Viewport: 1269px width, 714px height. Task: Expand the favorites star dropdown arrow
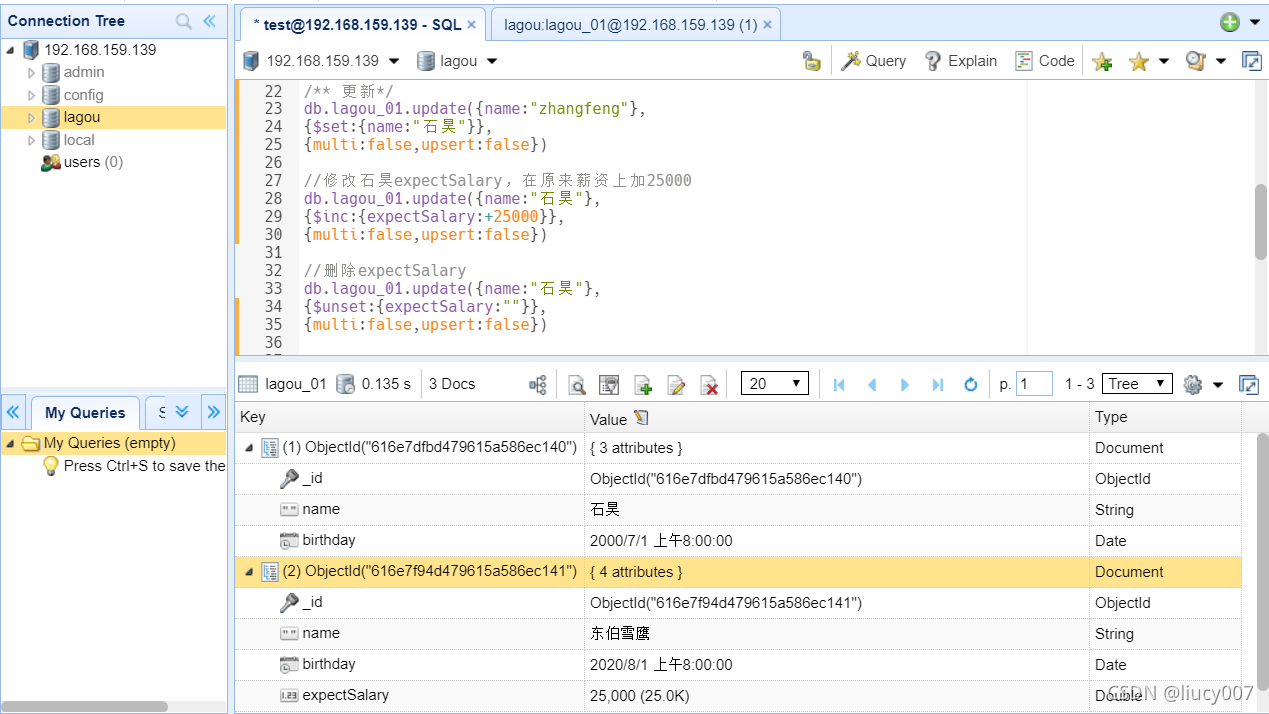1164,62
